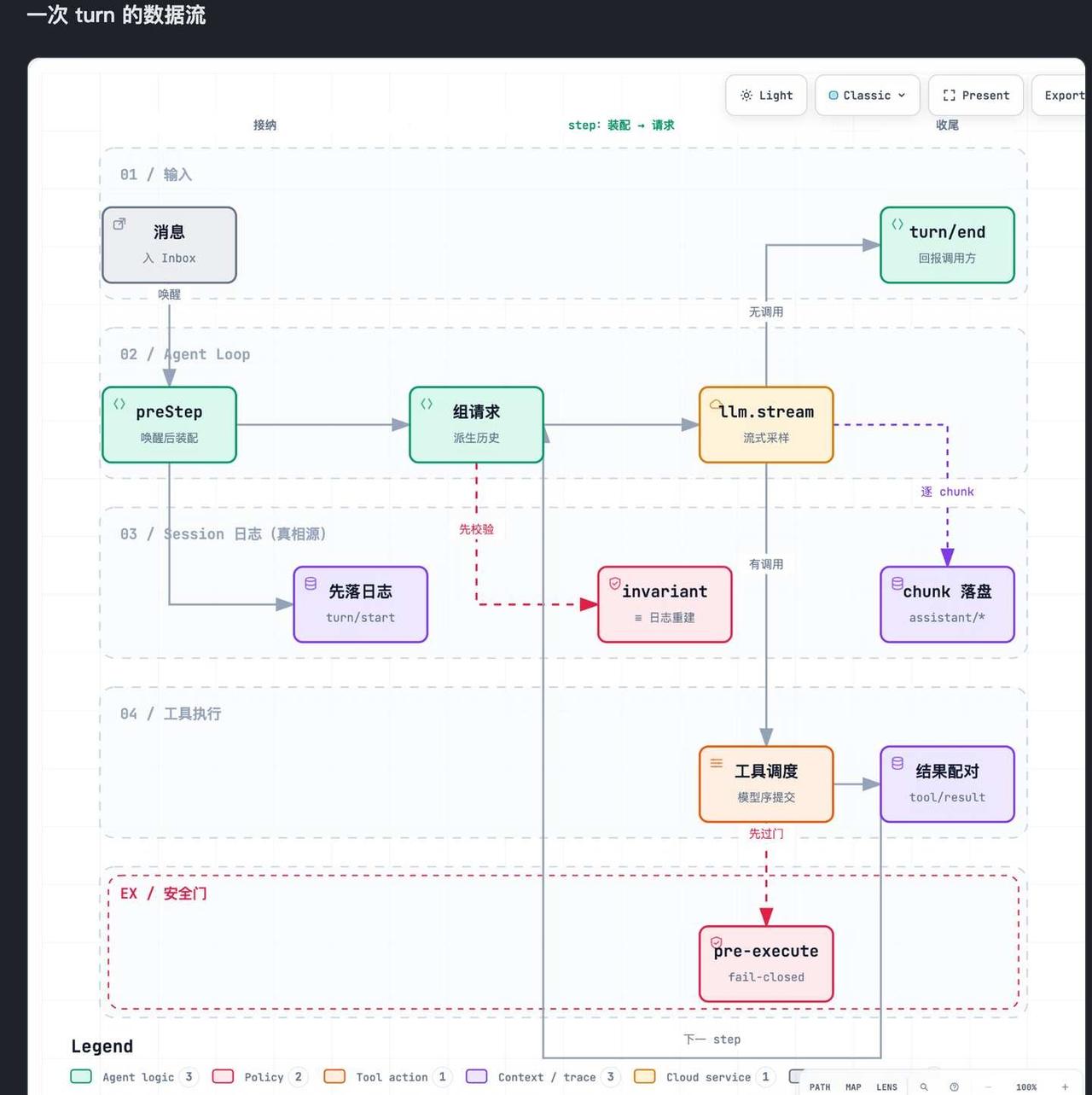Image resolution: width=1092 pixels, height=1095 pixels.
Task: Click the Present frame-corners icon
Action: (x=949, y=96)
